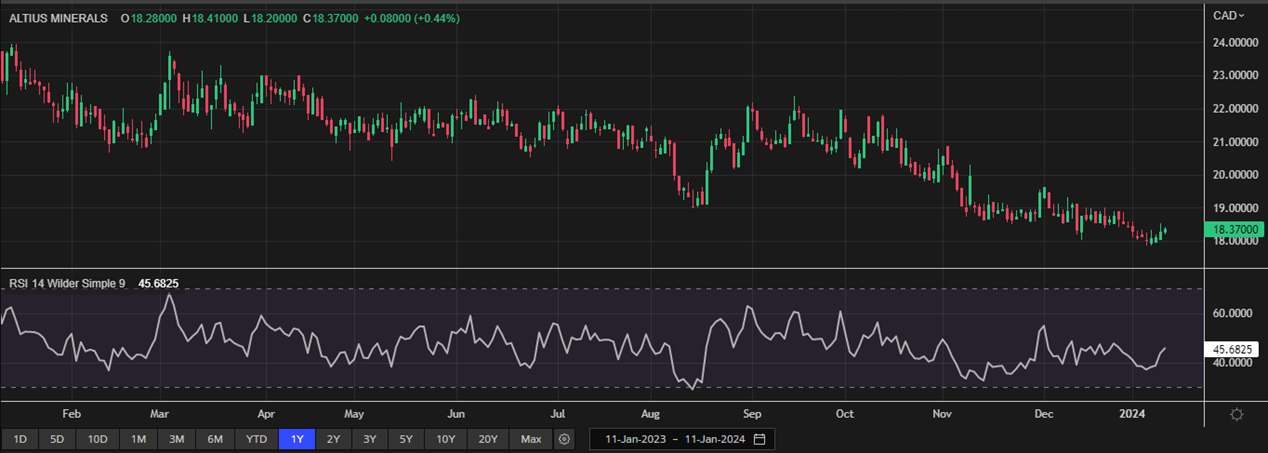This screenshot has width=1268, height=453.
Task: Choose the YTD range option
Action: tap(256, 439)
